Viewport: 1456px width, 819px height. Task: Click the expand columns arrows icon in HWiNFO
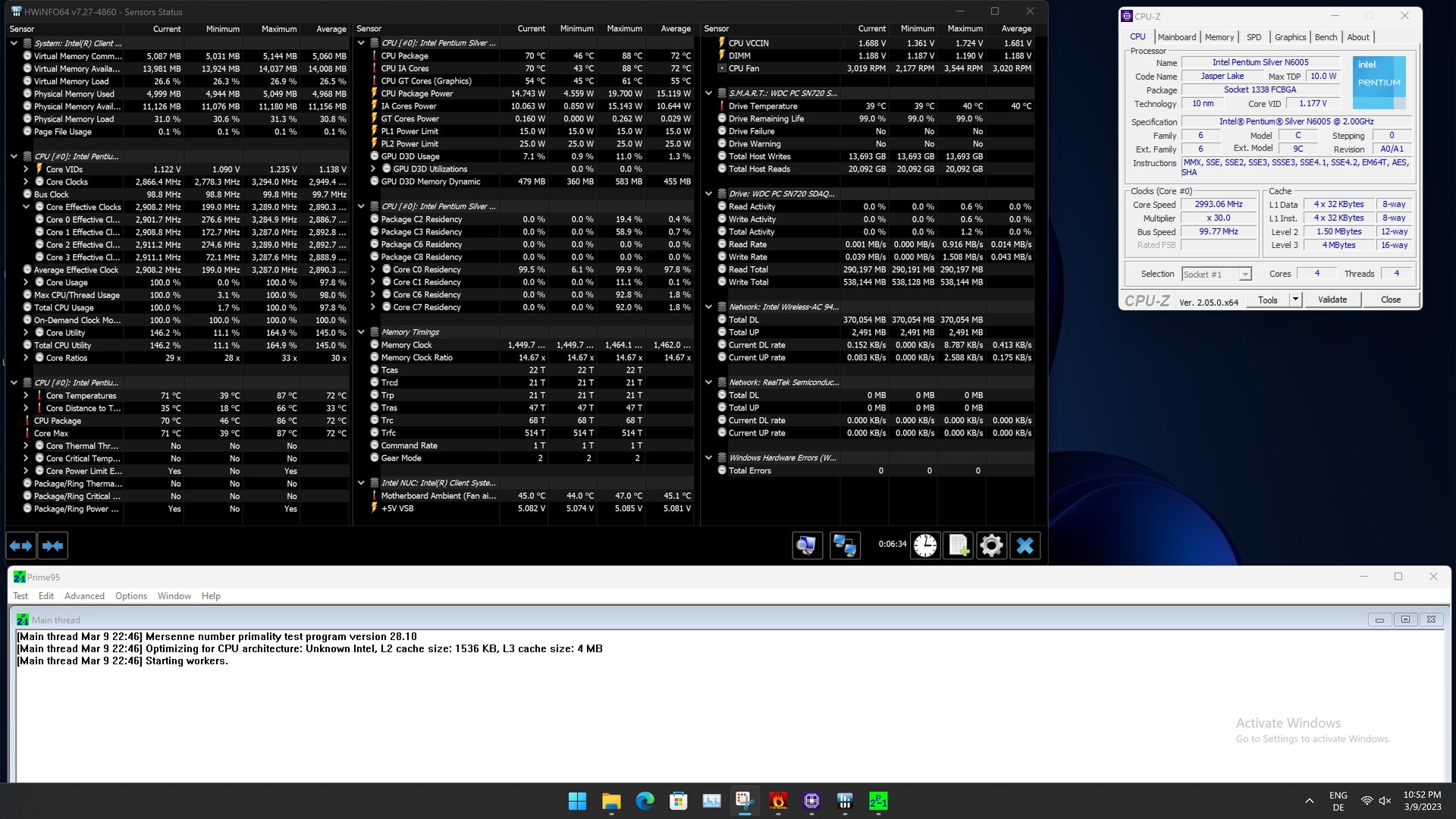click(x=21, y=545)
